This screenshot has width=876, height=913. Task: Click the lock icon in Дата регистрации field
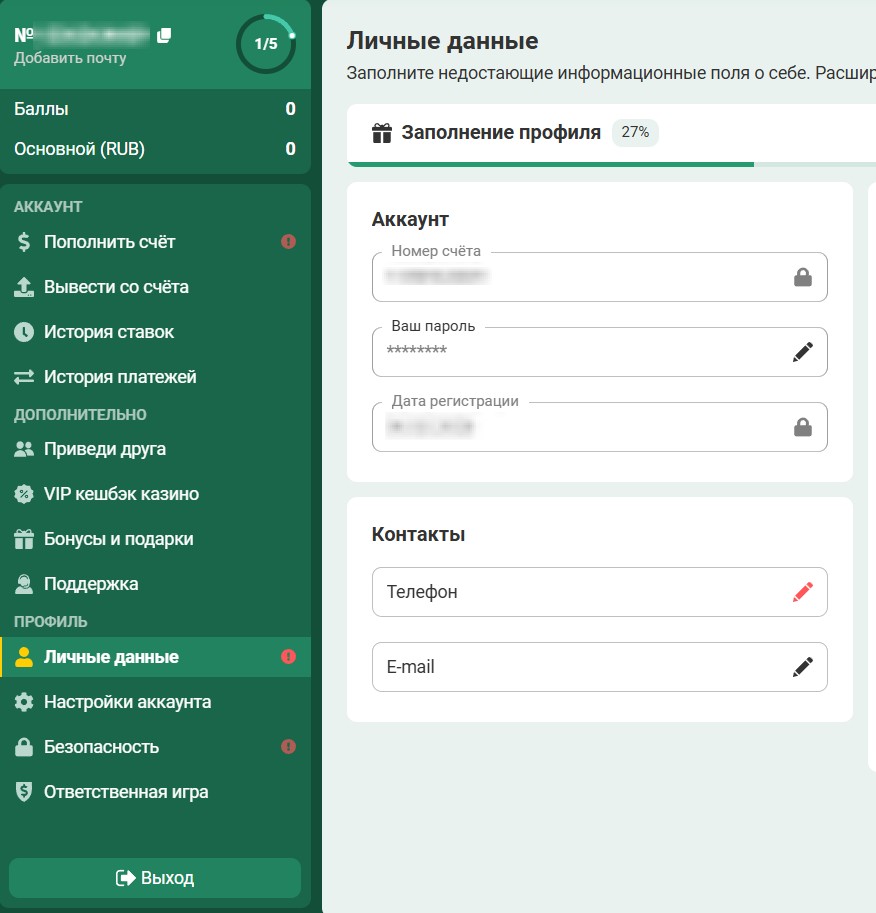pos(803,428)
